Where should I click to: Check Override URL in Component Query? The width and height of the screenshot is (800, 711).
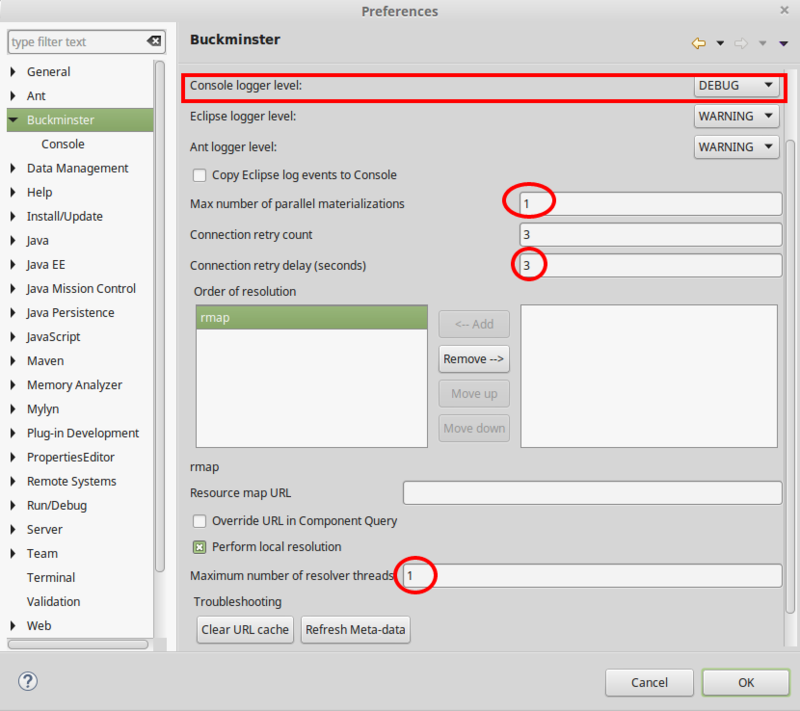tap(200, 521)
